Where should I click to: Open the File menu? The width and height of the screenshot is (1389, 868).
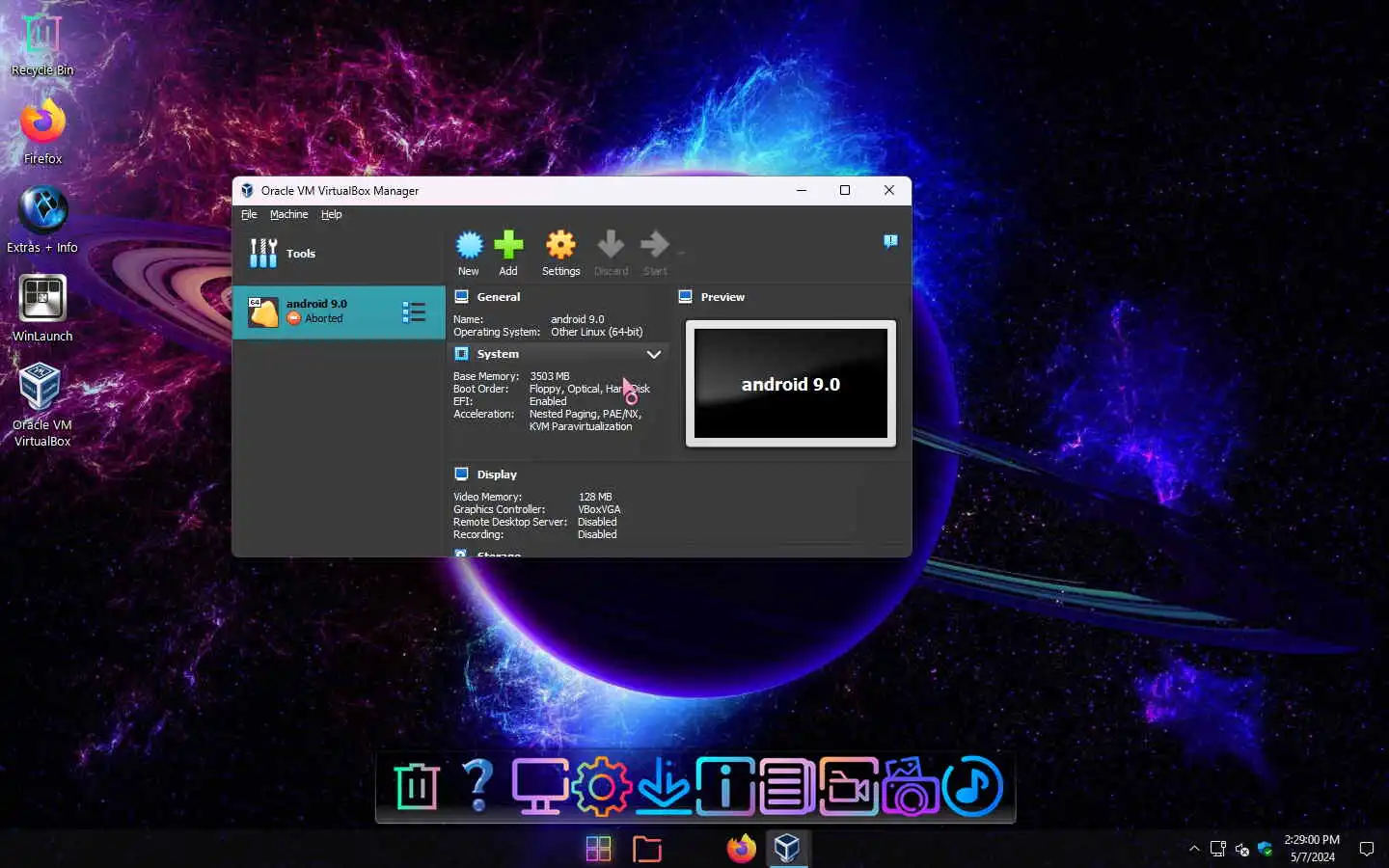[249, 214]
